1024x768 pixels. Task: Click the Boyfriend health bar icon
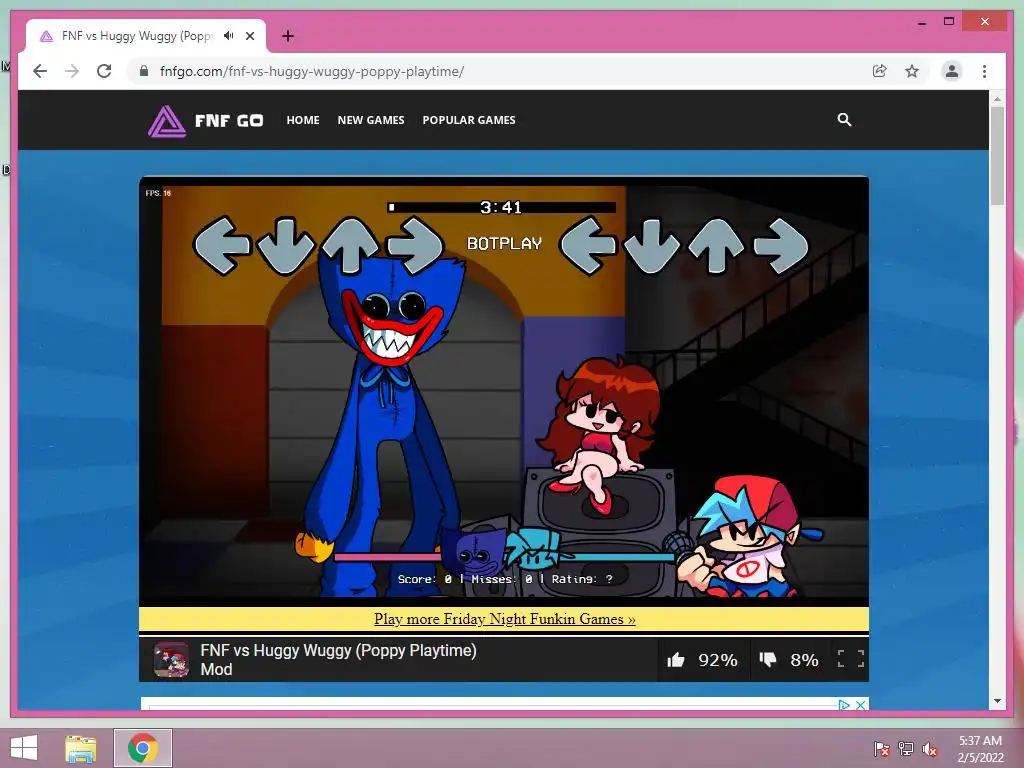tap(534, 550)
